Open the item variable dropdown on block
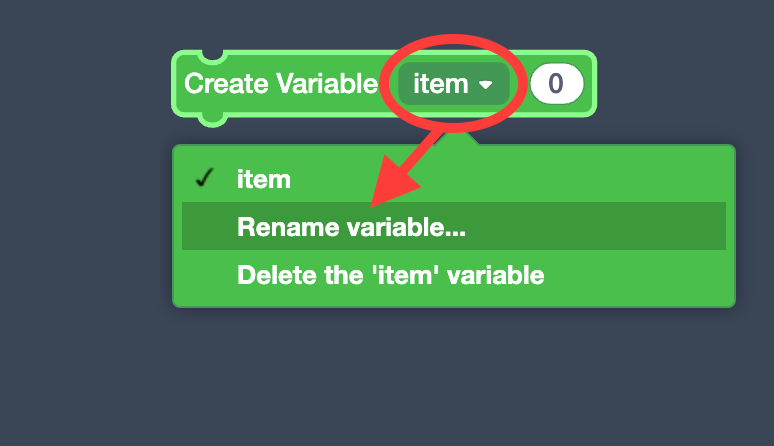This screenshot has width=774, height=446. point(453,85)
